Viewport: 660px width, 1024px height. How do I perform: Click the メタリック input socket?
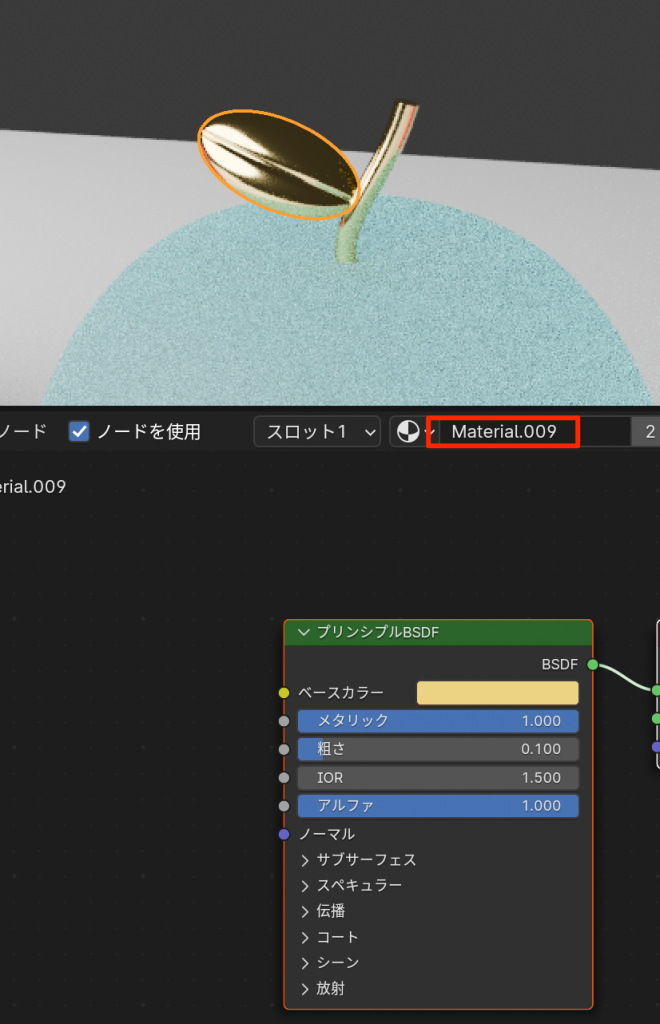(284, 721)
